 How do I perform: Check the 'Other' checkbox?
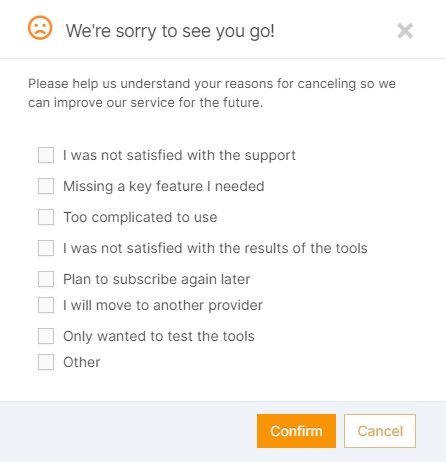(46, 362)
